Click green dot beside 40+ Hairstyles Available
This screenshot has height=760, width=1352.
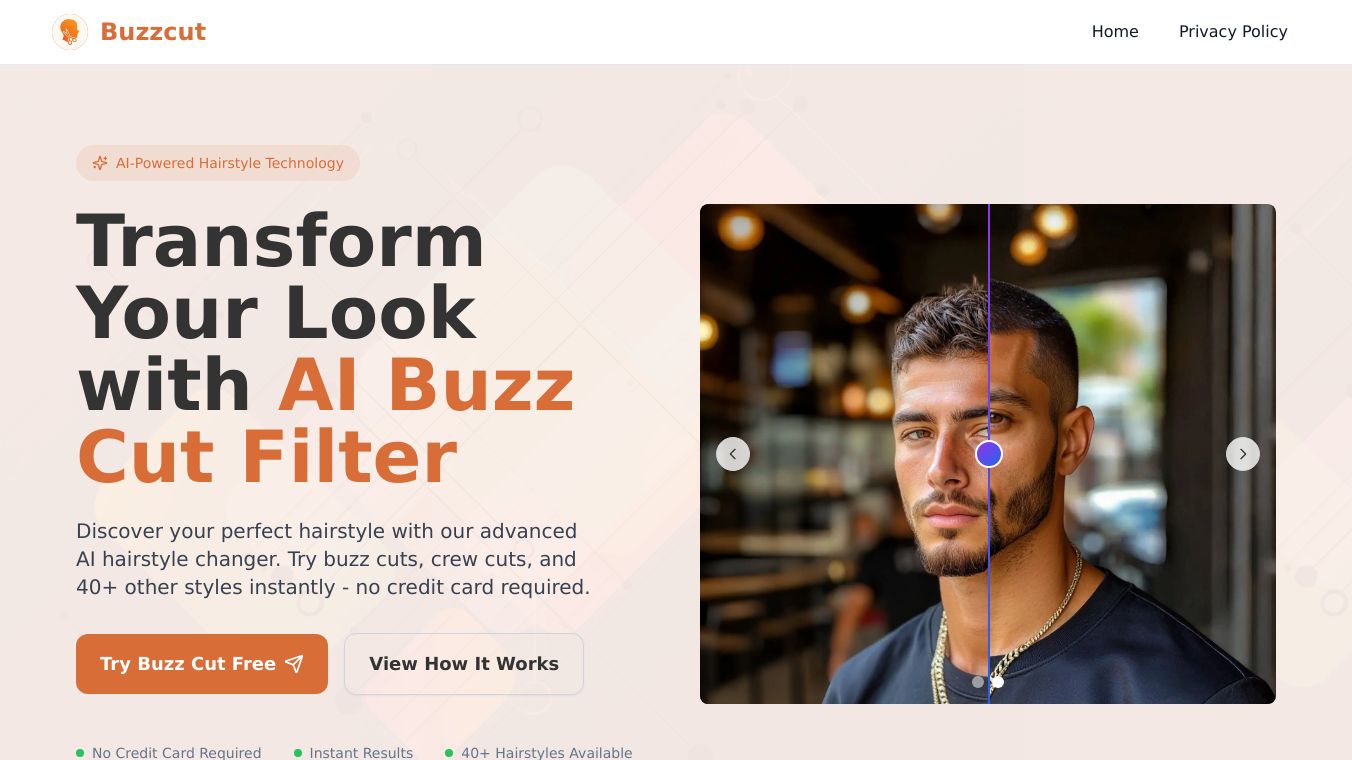(449, 753)
